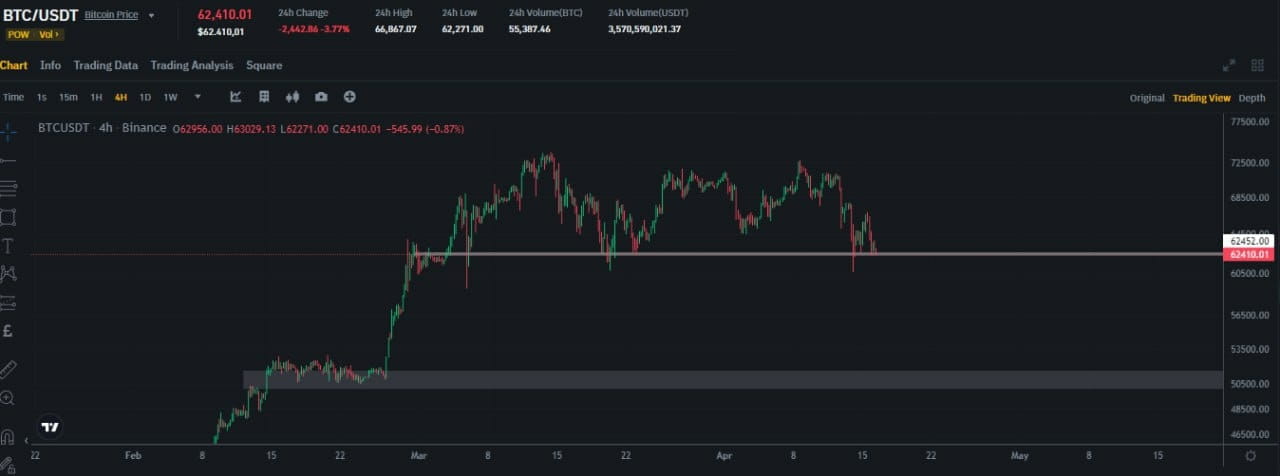Expand the more time intervals dropdown
The width and height of the screenshot is (1280, 476).
[x=198, y=97]
